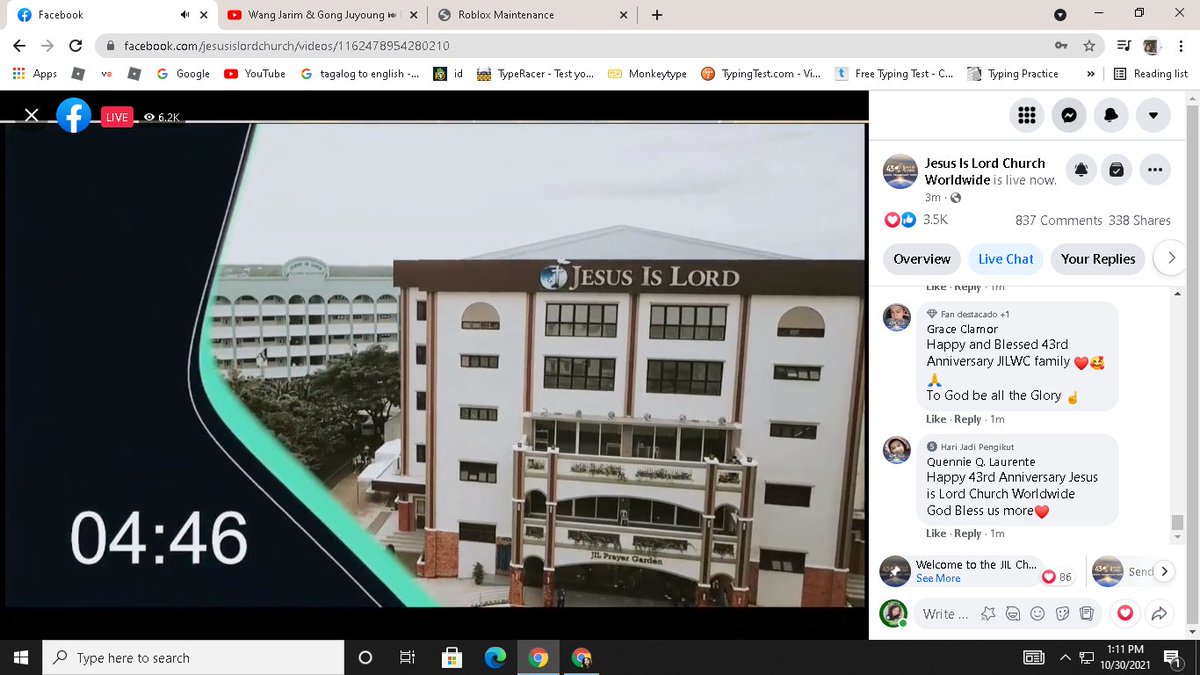The image size is (1200, 675).
Task: Click the save video icon next to the bell
Action: coord(1117,171)
